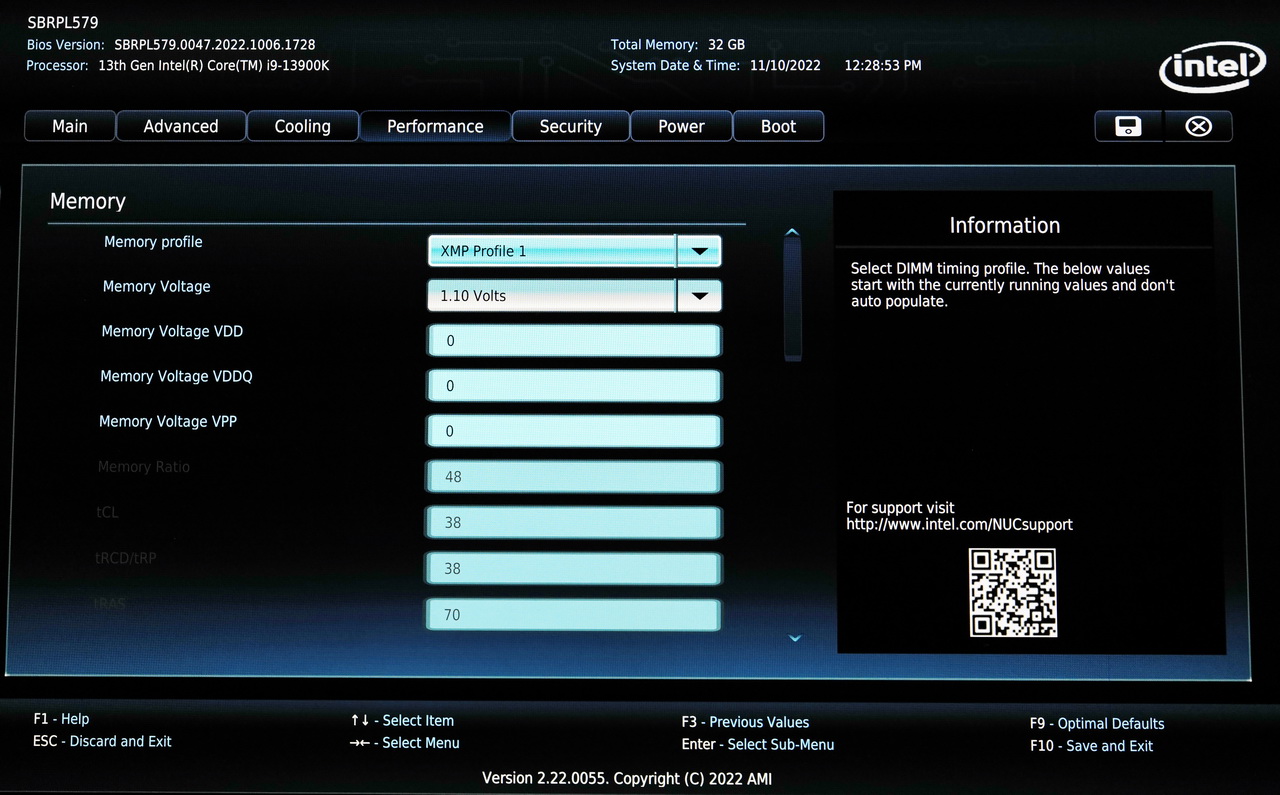
Task: Click the DIMM timing profile description text
Action: point(1013,285)
